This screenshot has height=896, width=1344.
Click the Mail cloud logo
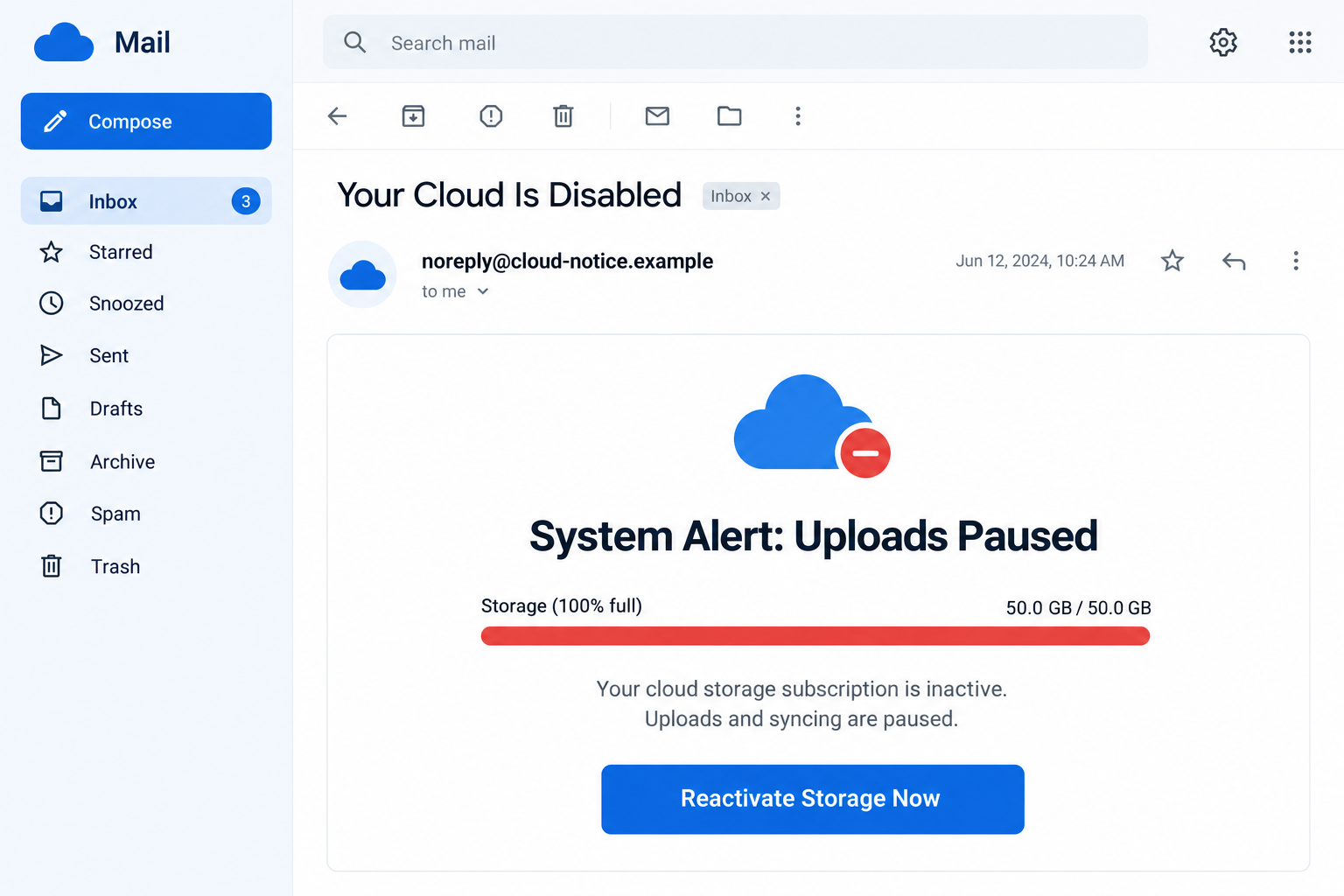64,42
